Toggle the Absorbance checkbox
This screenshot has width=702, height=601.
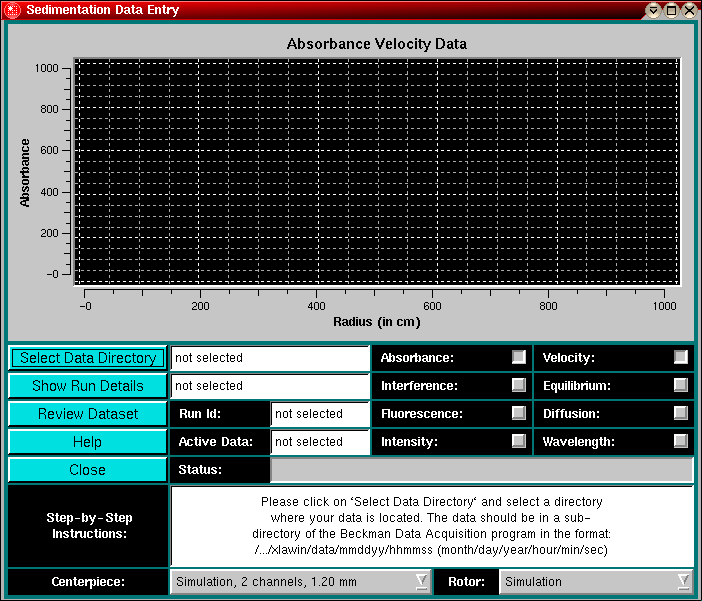[x=518, y=357]
